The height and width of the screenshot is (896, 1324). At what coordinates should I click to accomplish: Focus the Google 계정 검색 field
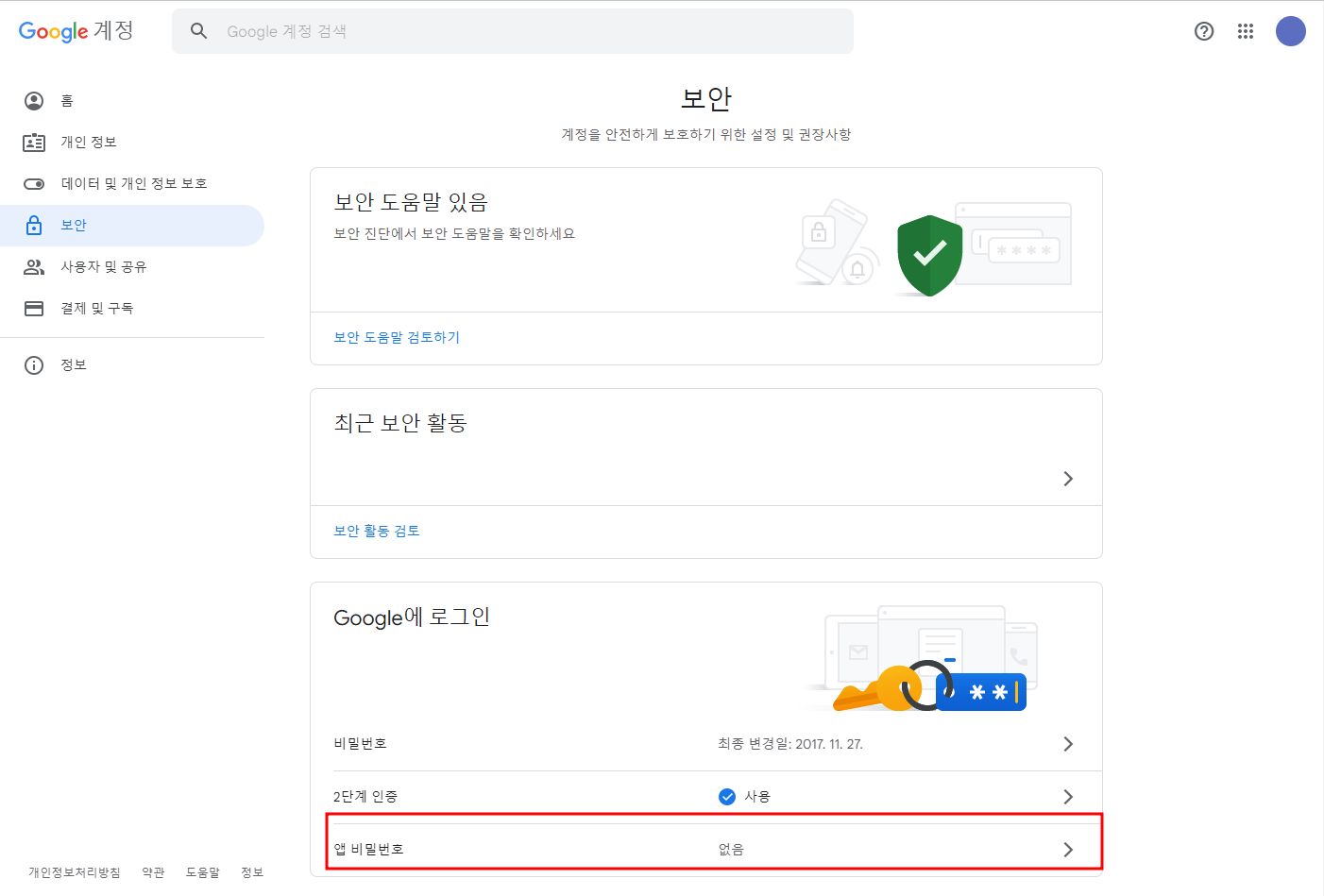point(513,31)
